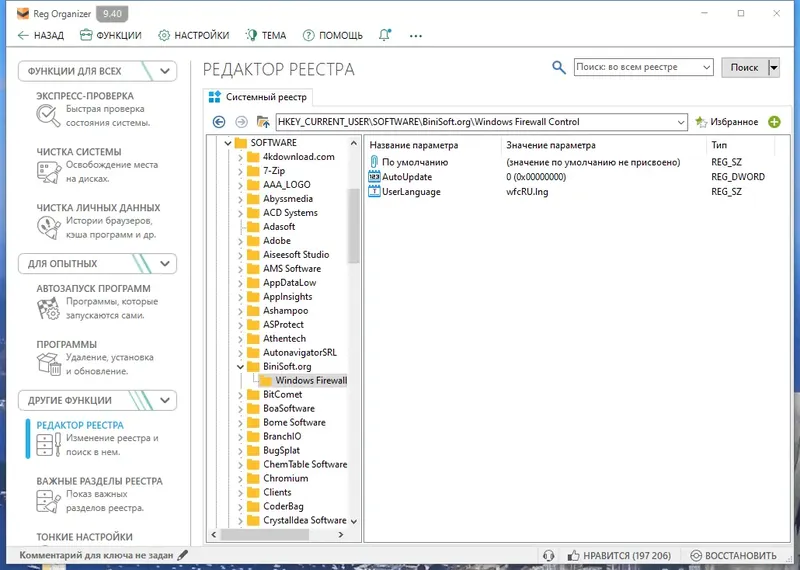800x570 pixels.
Task: Expand the Aiseesoft Studio tree node
Action: [x=240, y=255]
